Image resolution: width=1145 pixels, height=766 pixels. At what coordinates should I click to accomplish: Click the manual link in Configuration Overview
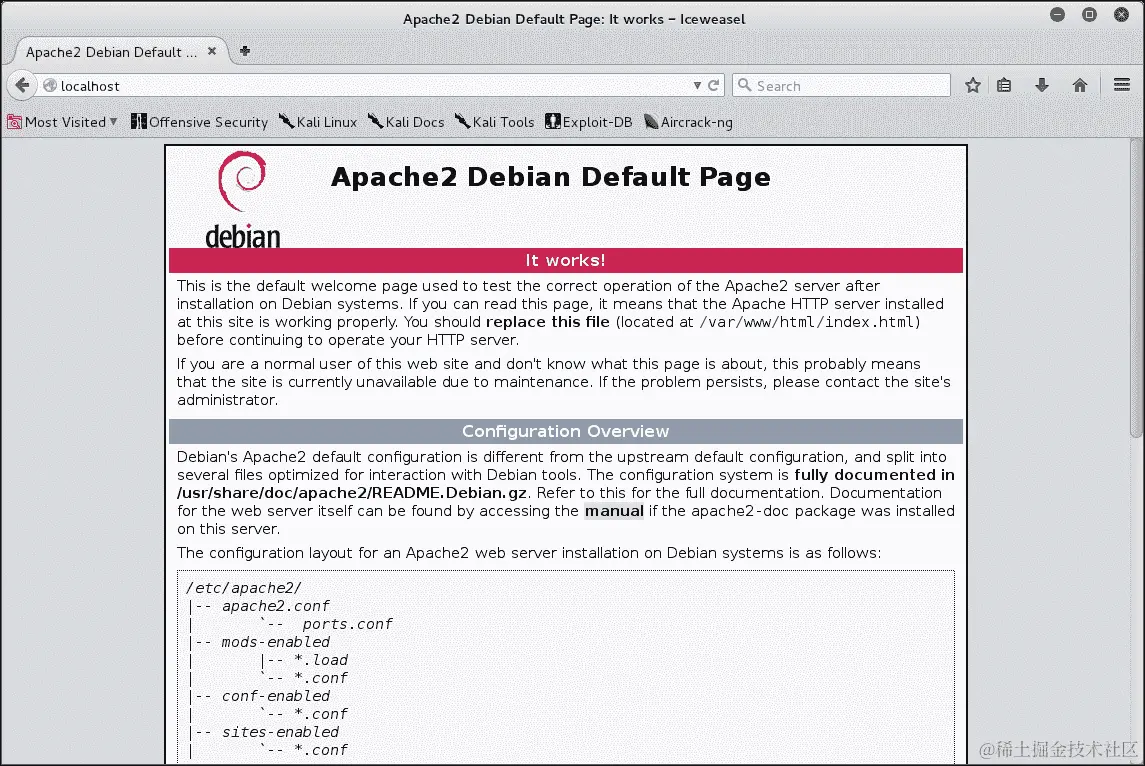[x=614, y=511]
